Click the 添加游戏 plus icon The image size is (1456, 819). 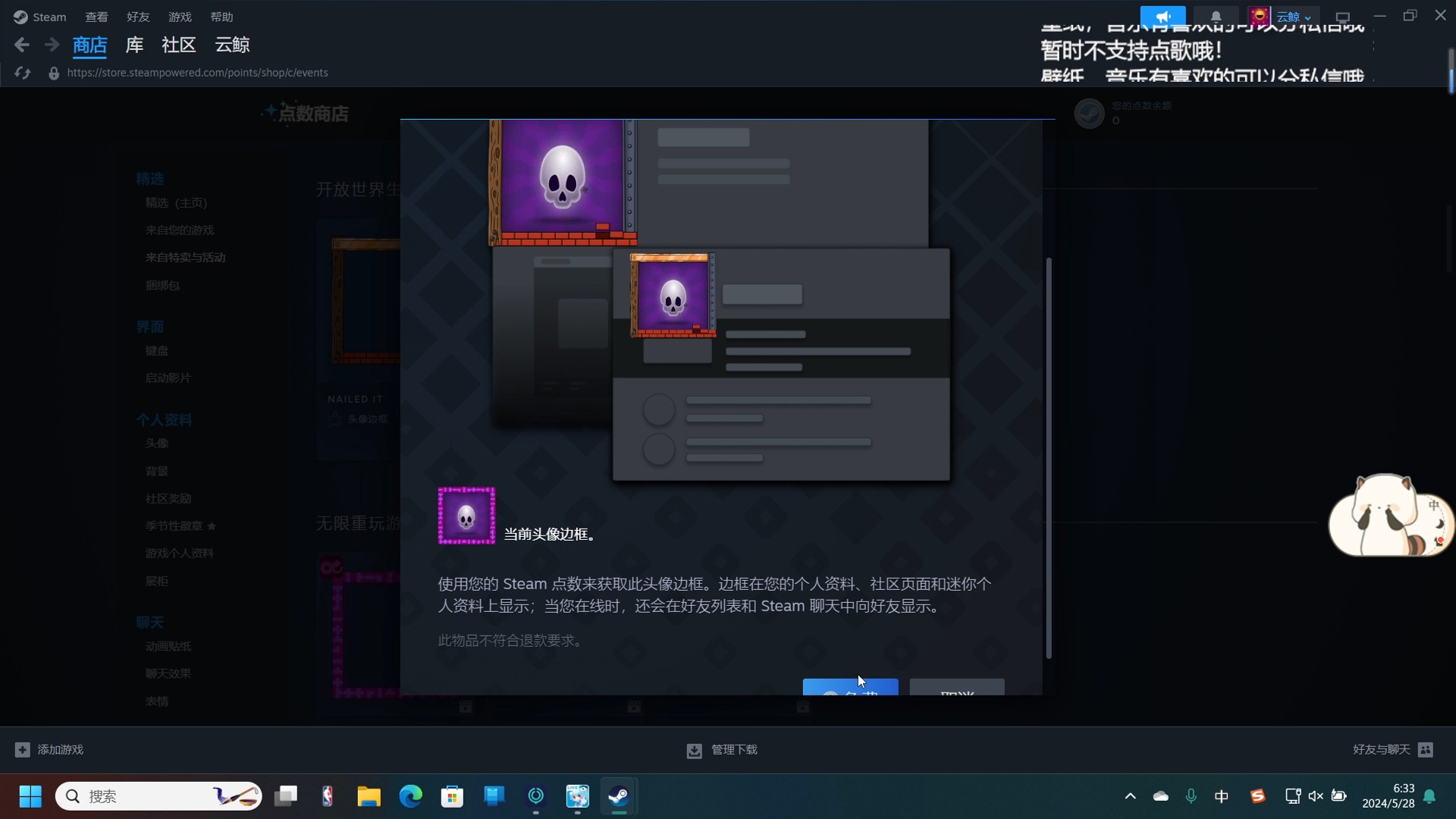(x=23, y=749)
